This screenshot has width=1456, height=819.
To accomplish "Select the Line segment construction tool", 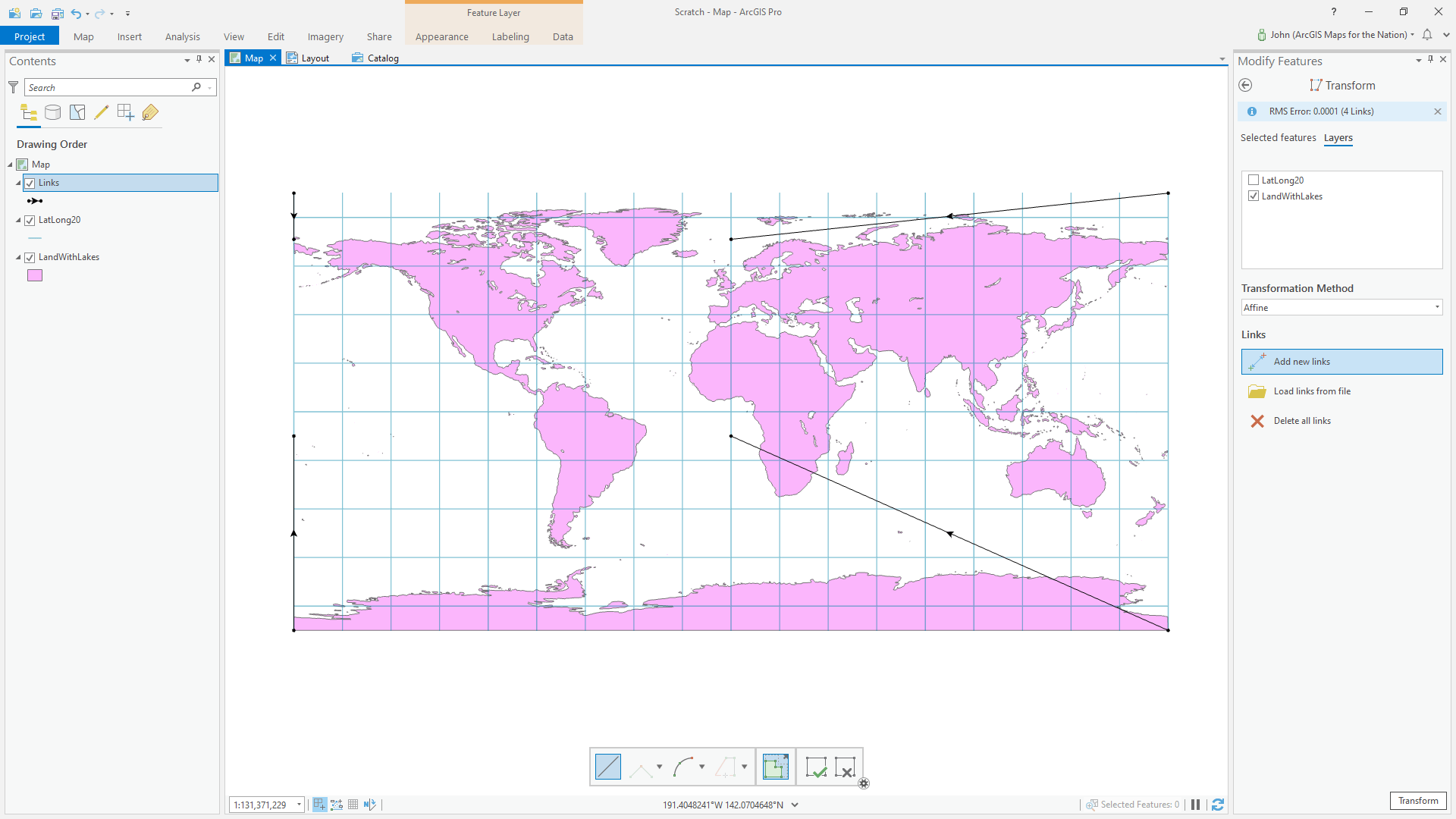I will (608, 767).
